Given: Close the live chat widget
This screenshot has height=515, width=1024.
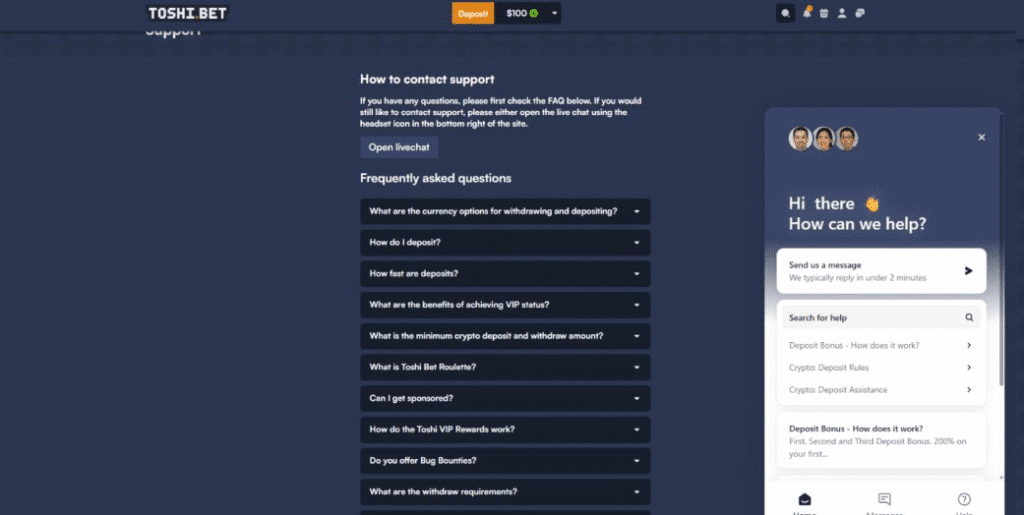Looking at the screenshot, I should point(981,137).
